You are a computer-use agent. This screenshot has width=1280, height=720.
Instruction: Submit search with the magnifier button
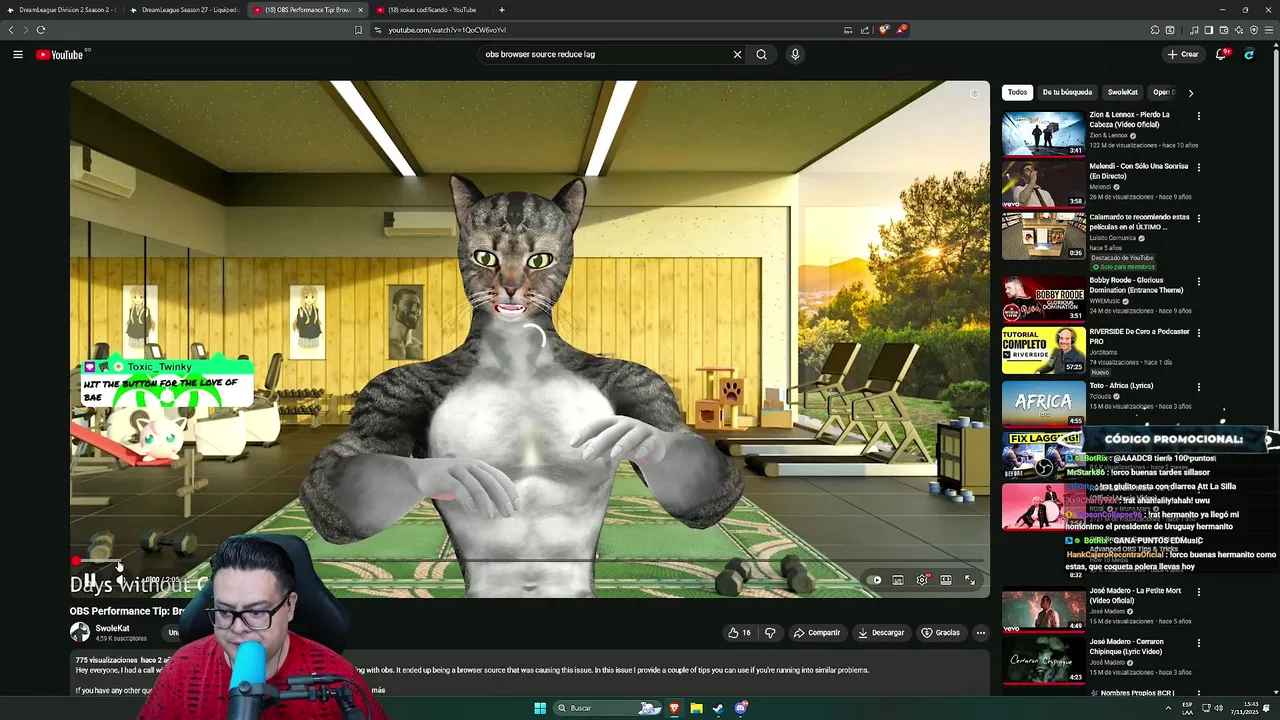coord(761,54)
